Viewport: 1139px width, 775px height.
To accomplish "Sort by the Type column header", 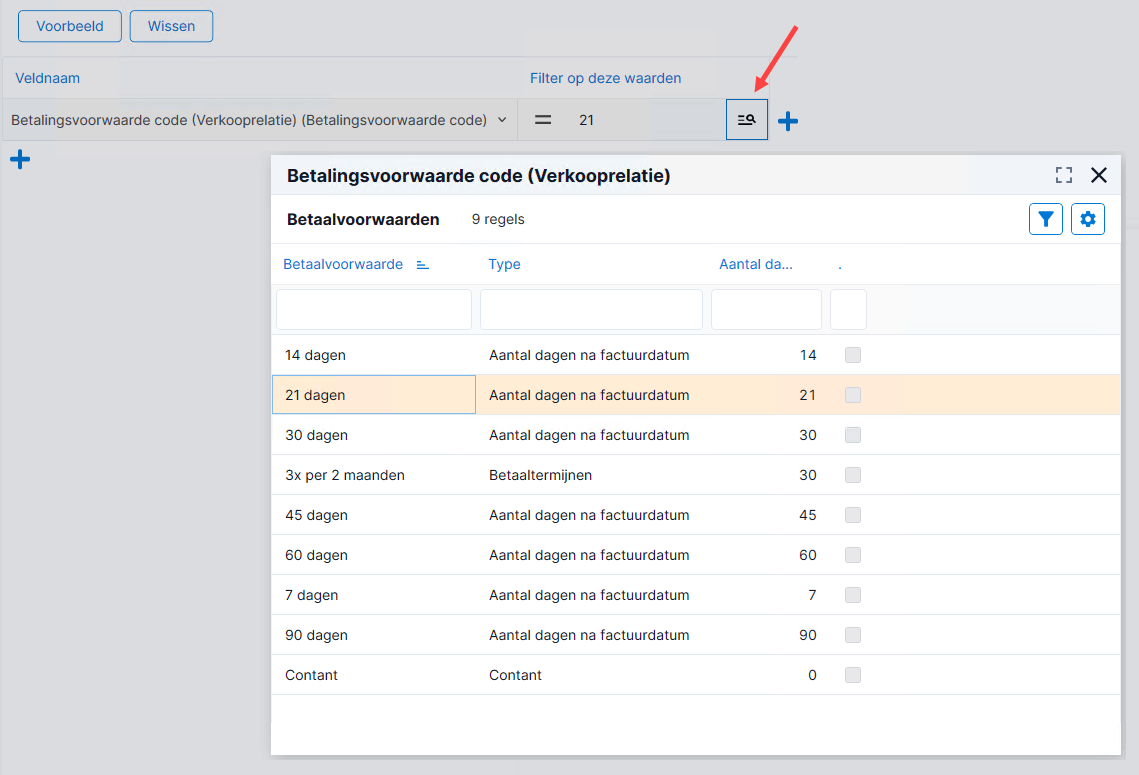I will (x=504, y=264).
